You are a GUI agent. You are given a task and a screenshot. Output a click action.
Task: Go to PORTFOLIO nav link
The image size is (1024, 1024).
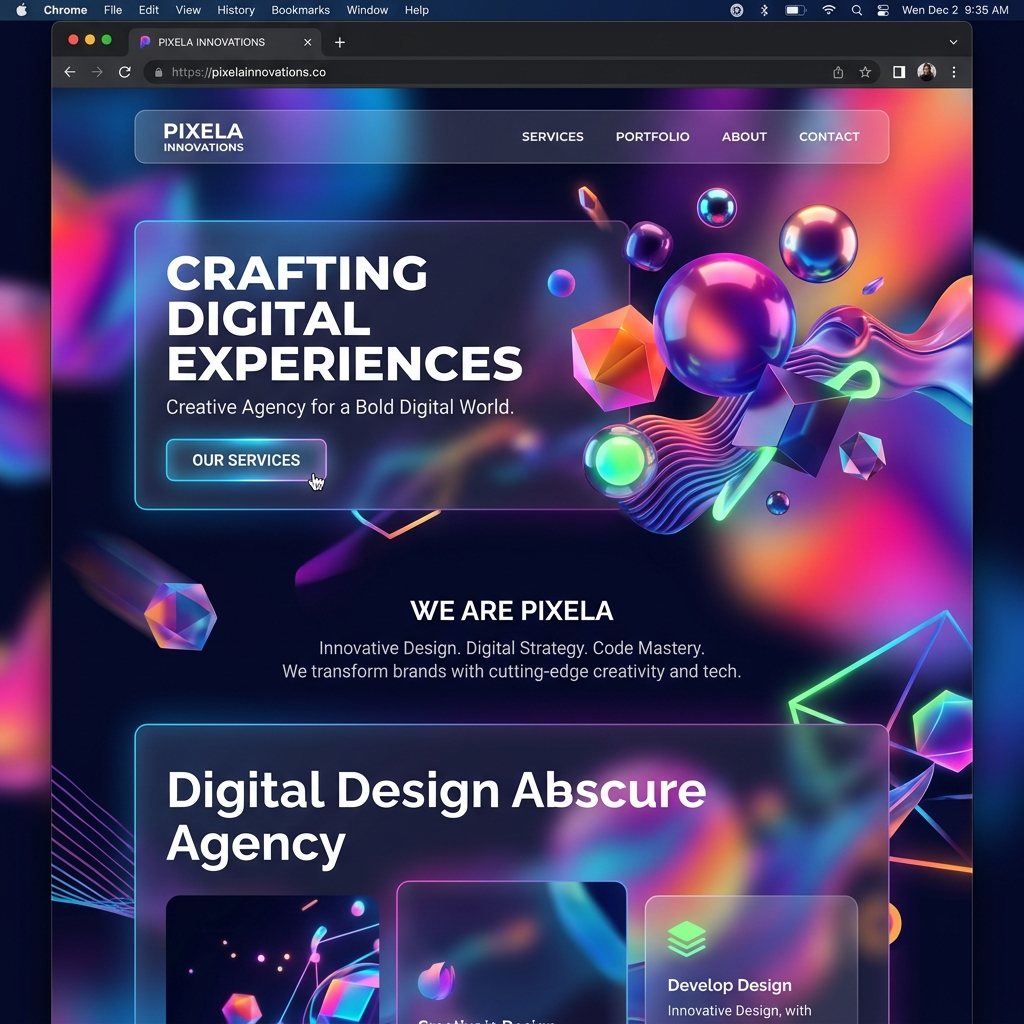[652, 136]
